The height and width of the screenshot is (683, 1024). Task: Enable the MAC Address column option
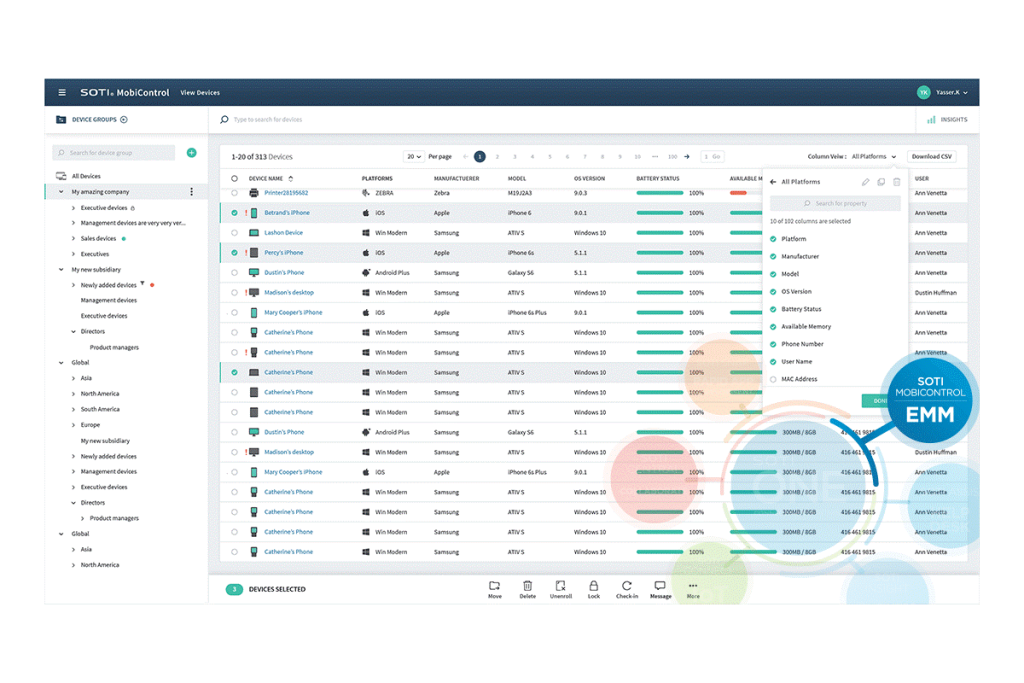coord(773,379)
